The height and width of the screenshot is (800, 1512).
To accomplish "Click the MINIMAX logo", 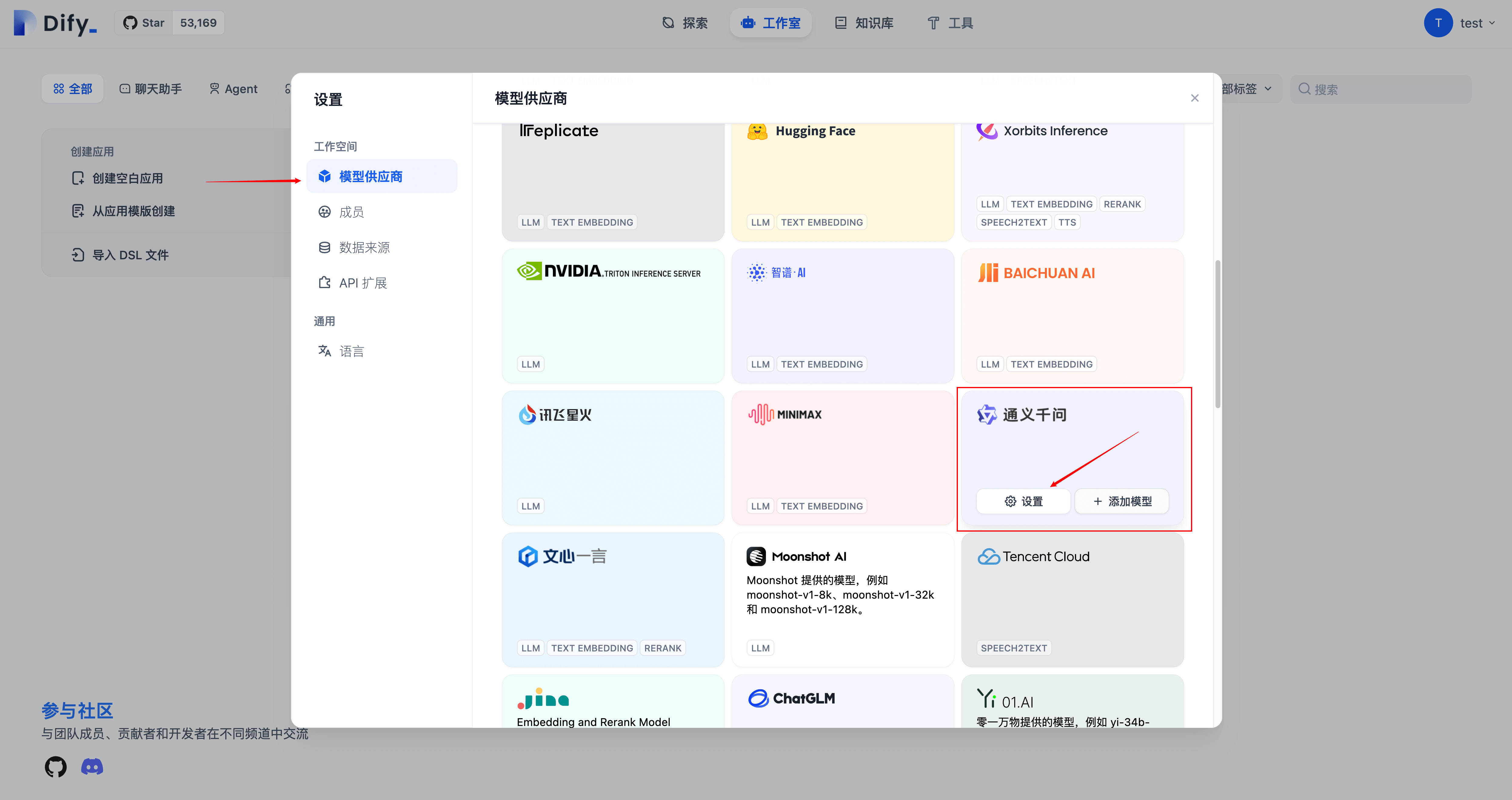I will click(785, 414).
